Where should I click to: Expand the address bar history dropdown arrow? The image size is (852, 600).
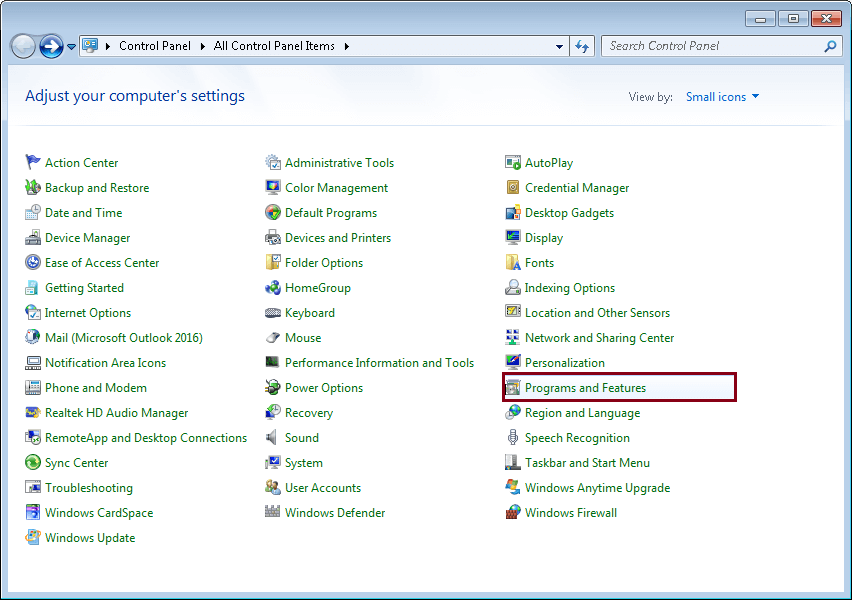point(559,47)
